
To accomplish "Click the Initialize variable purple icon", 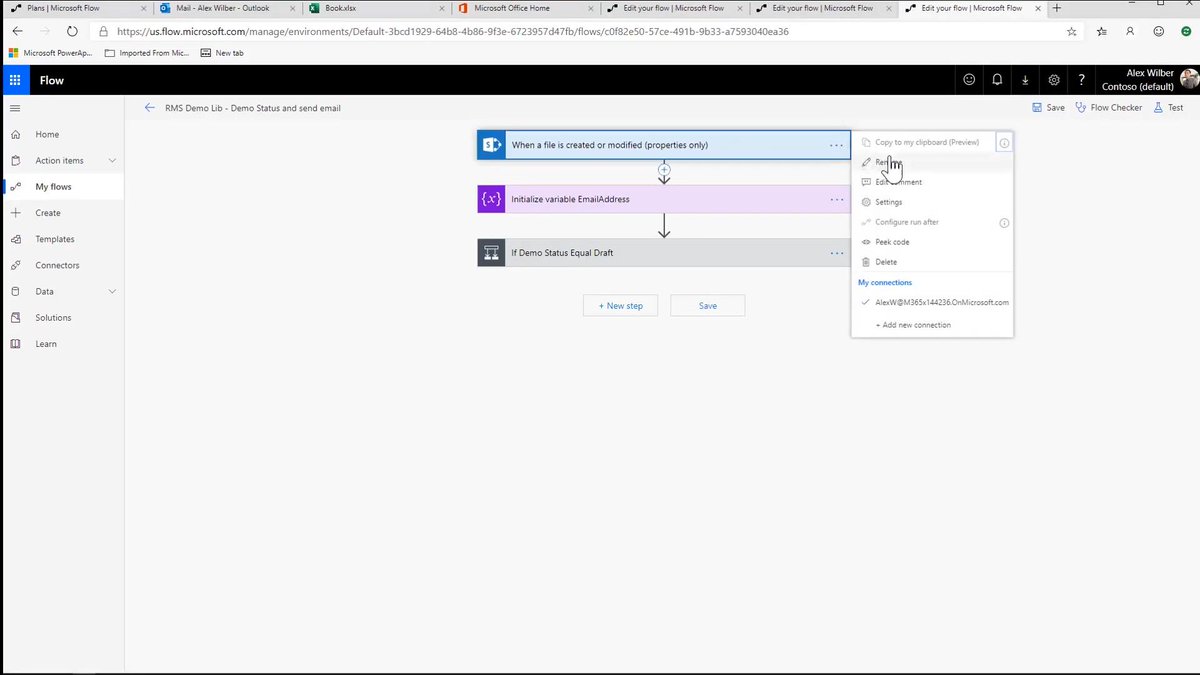I will (491, 199).
